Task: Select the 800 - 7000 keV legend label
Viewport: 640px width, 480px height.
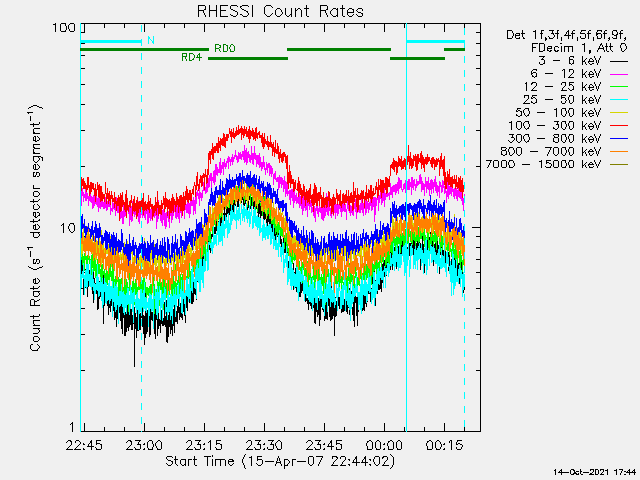Action: (x=551, y=151)
